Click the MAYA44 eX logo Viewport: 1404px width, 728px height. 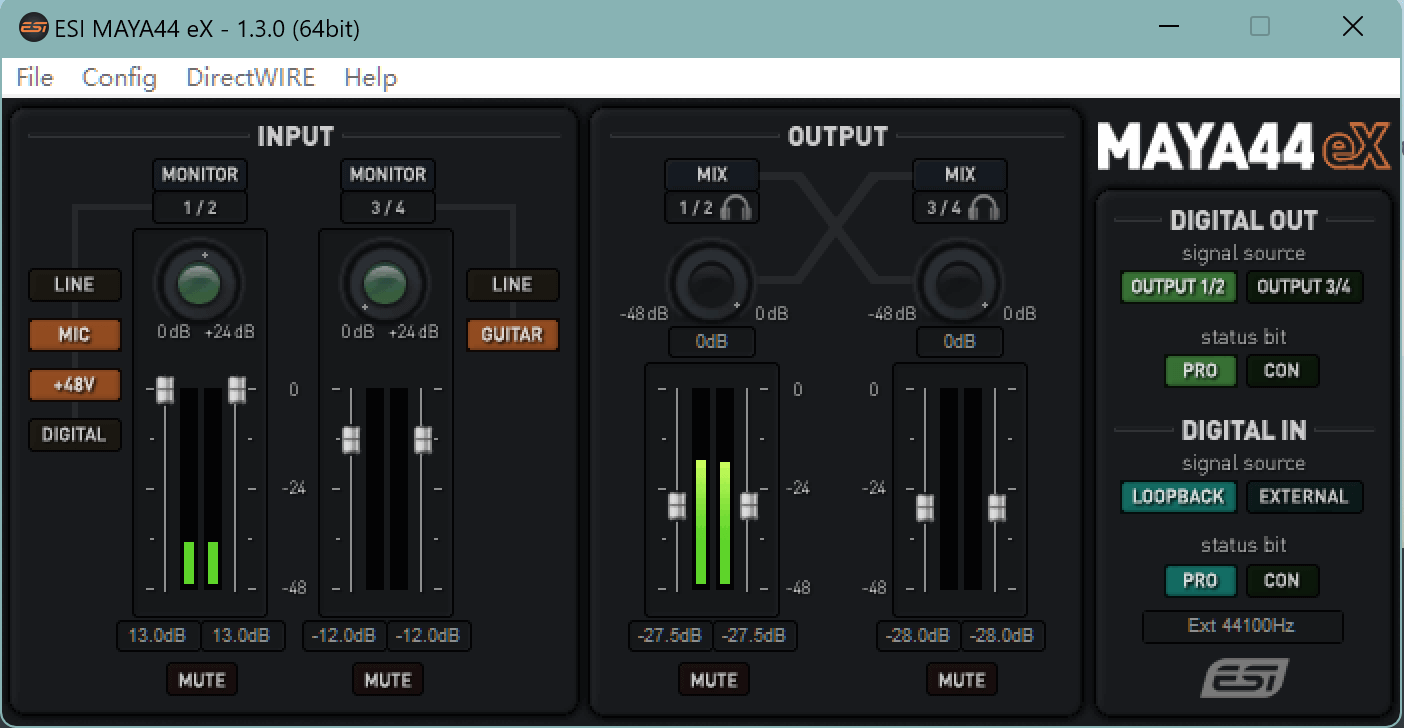pyautogui.click(x=1243, y=148)
